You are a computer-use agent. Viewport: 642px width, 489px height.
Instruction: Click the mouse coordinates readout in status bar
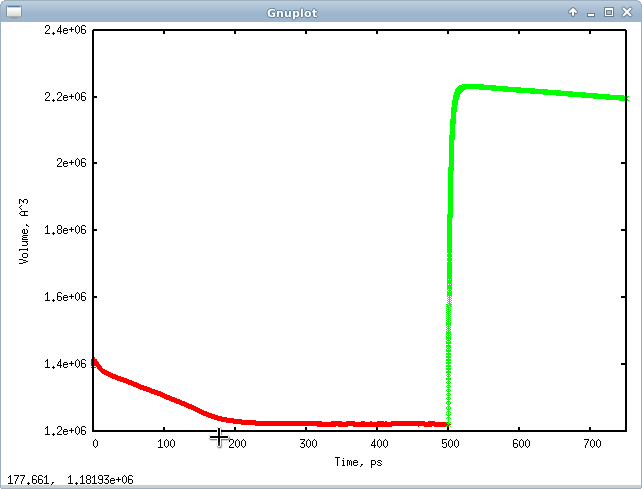click(x=70, y=480)
